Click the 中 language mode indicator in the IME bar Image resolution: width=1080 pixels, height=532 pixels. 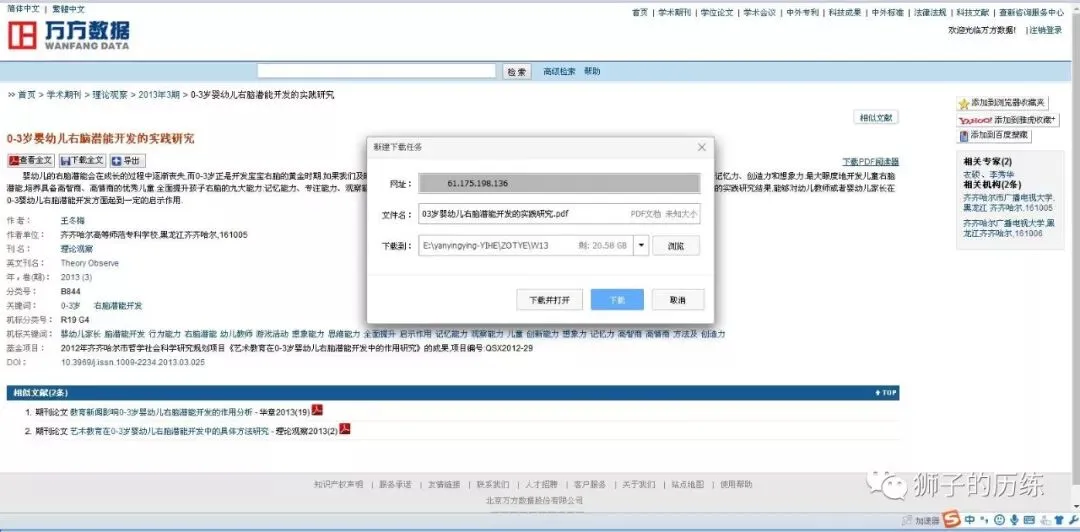tap(970, 520)
